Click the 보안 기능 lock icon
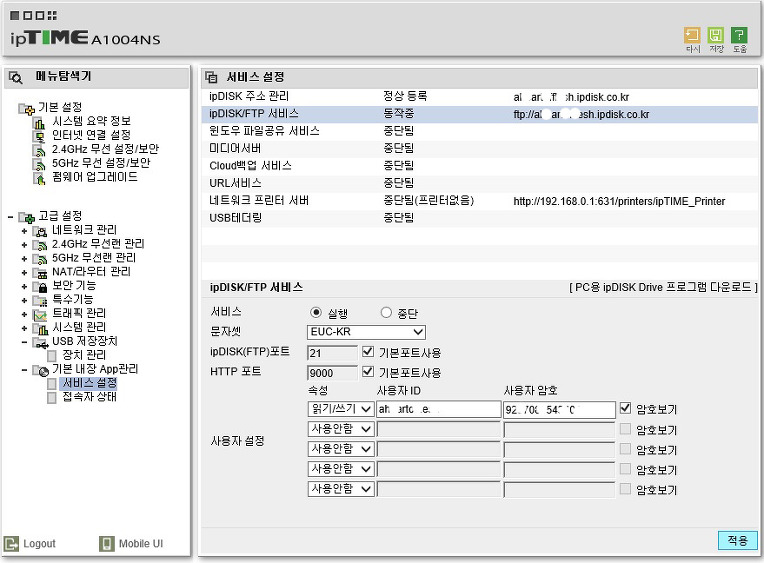 point(39,287)
